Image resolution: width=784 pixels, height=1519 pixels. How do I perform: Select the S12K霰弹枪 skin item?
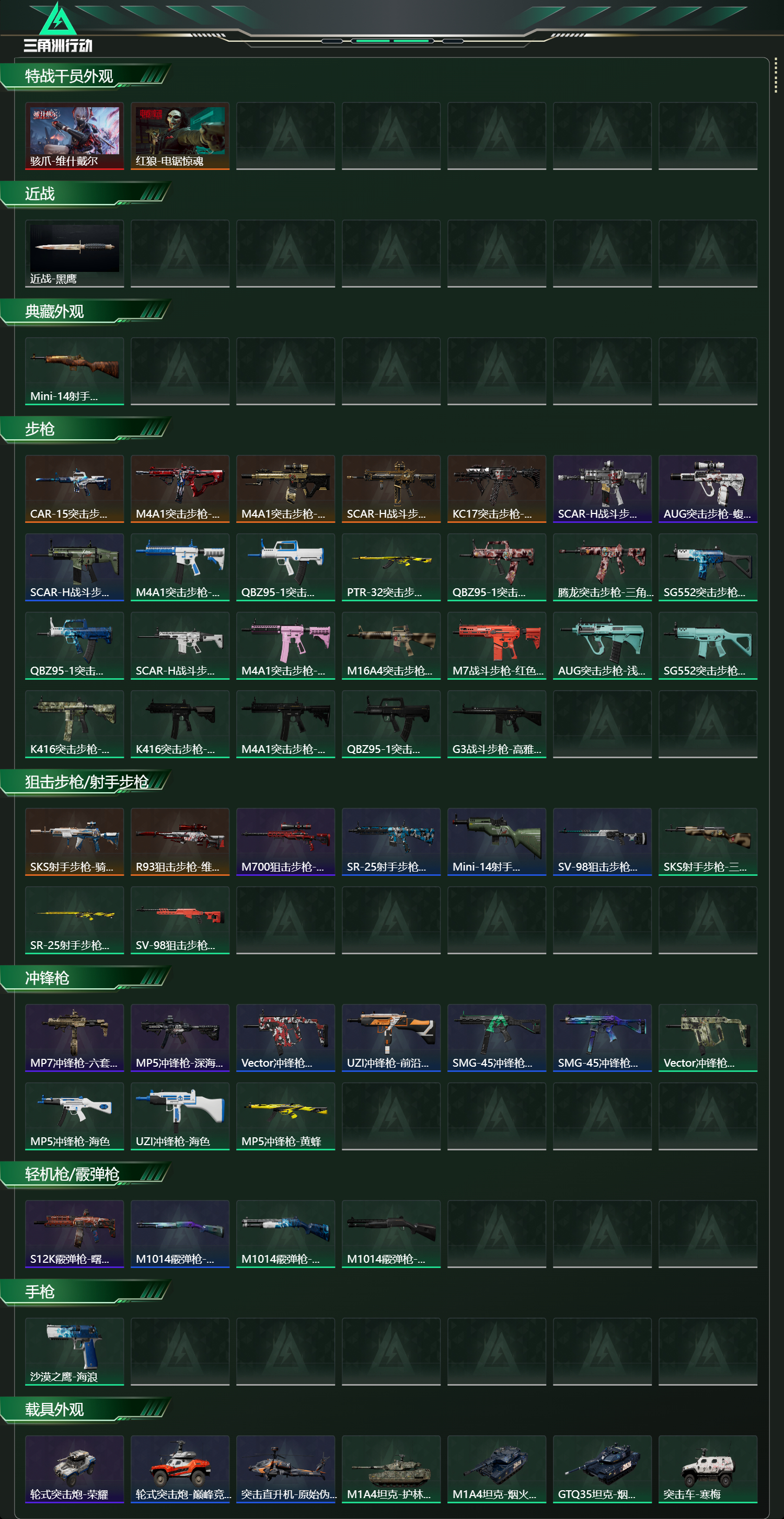(74, 1234)
